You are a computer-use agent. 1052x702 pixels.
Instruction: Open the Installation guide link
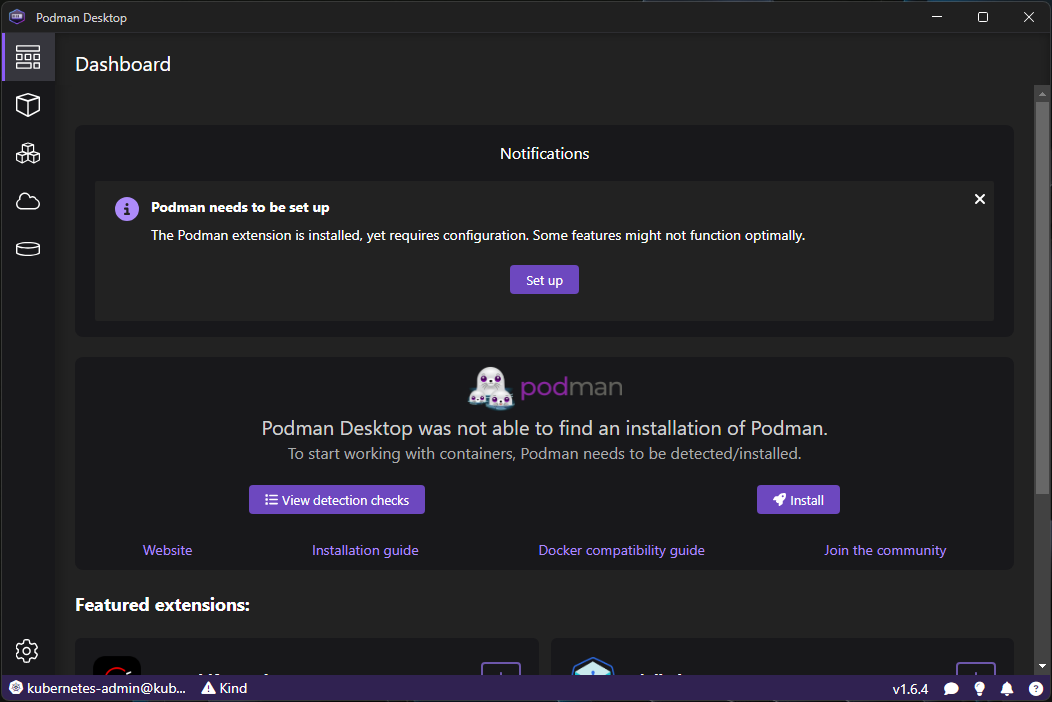[x=365, y=550]
